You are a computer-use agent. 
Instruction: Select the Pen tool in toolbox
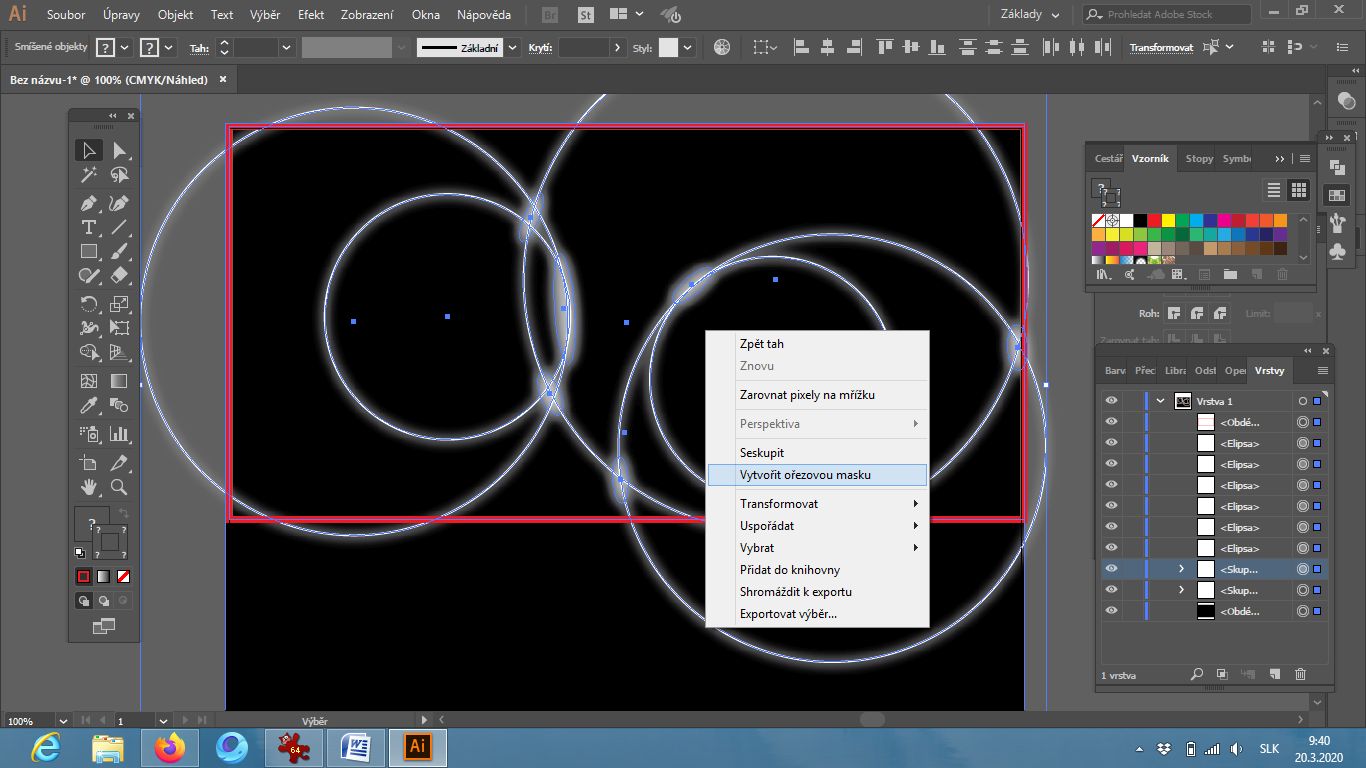pyautogui.click(x=89, y=203)
